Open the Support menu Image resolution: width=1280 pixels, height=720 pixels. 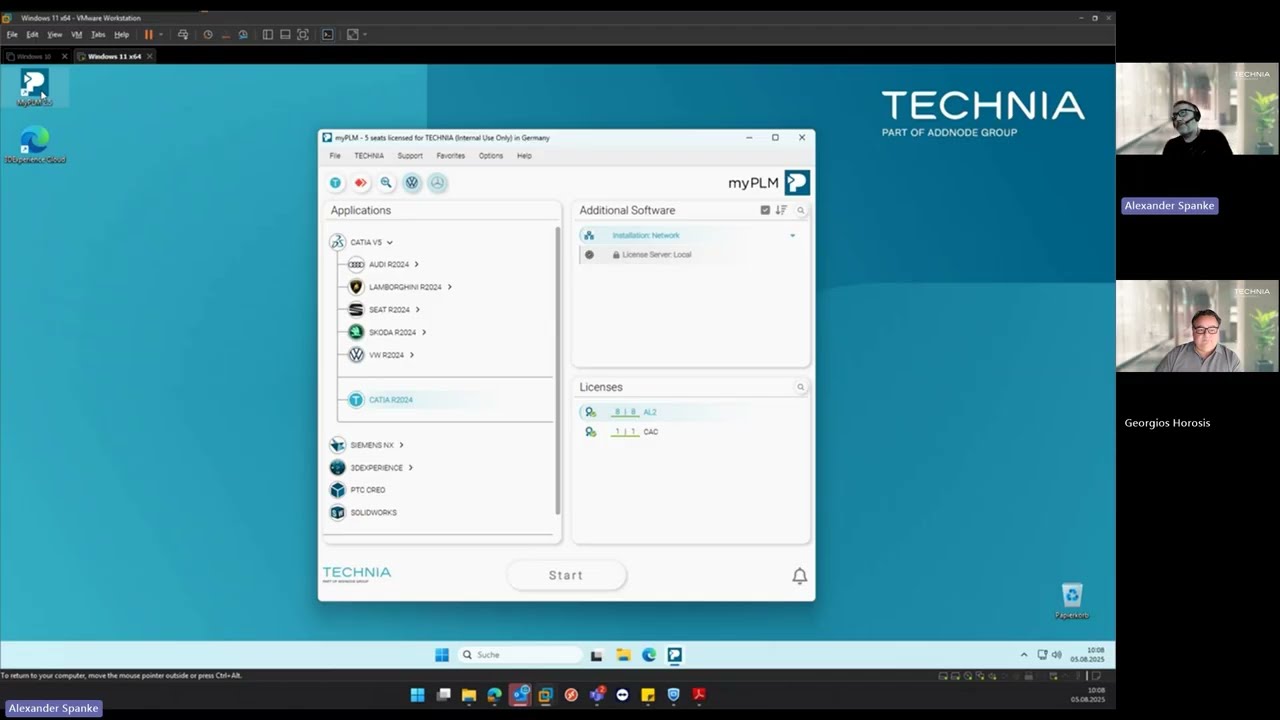[x=410, y=156]
